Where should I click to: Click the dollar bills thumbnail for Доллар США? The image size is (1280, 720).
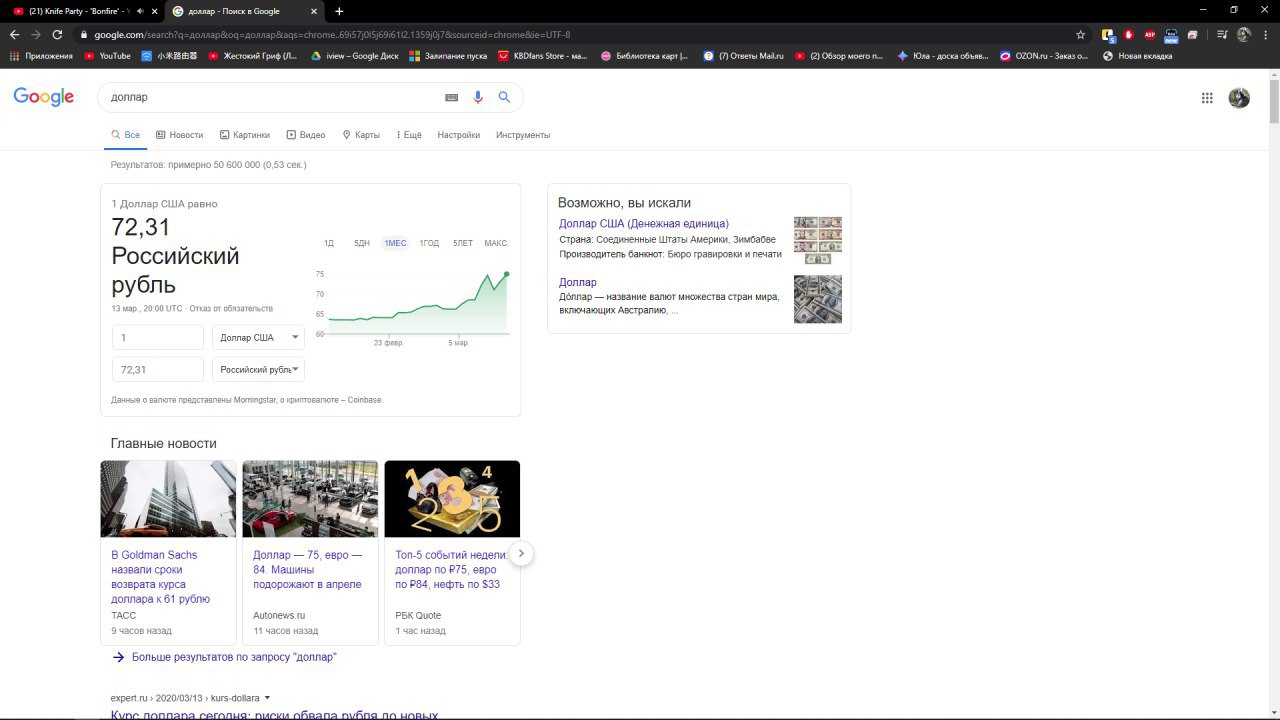click(818, 240)
